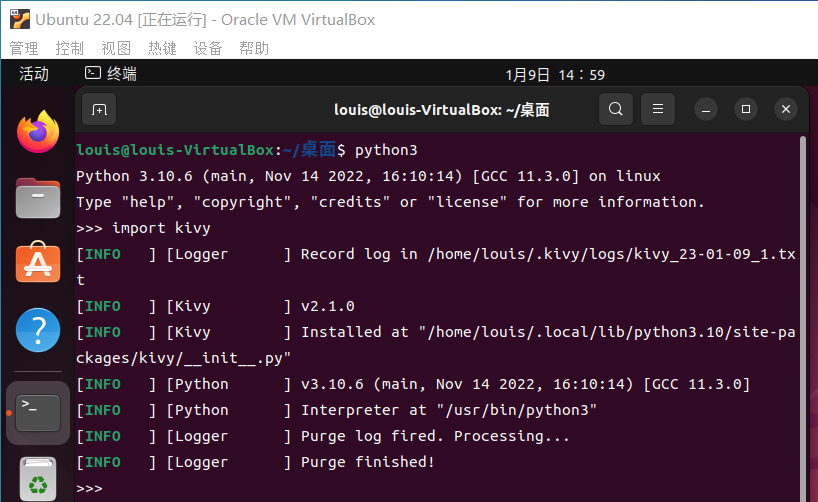
Task: Click the Terminal icon in dock
Action: click(x=38, y=411)
